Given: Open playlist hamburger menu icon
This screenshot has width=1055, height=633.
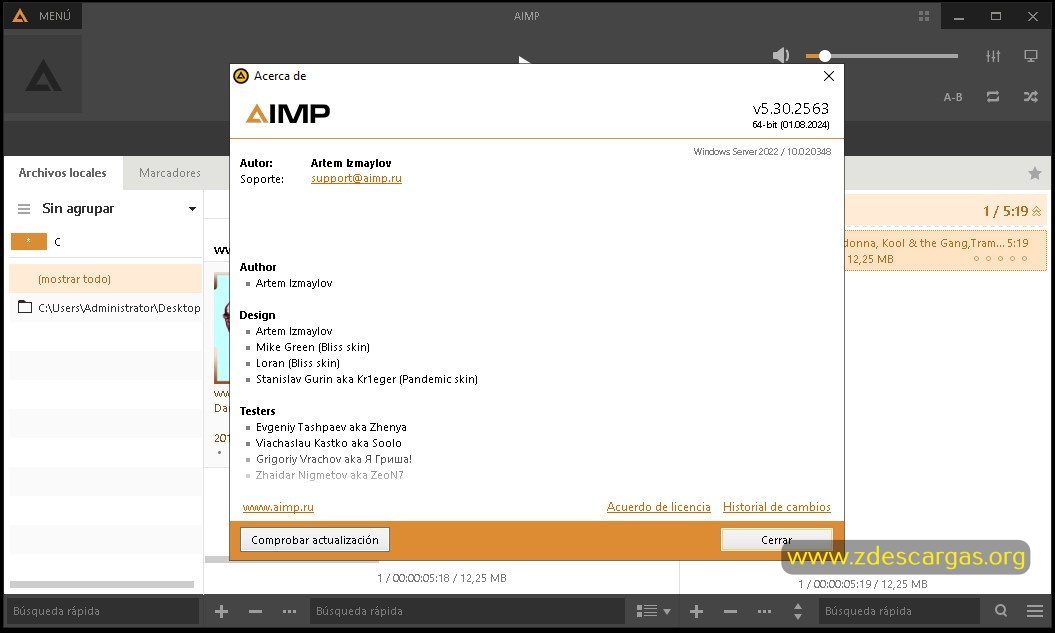Looking at the screenshot, I should [1035, 611].
